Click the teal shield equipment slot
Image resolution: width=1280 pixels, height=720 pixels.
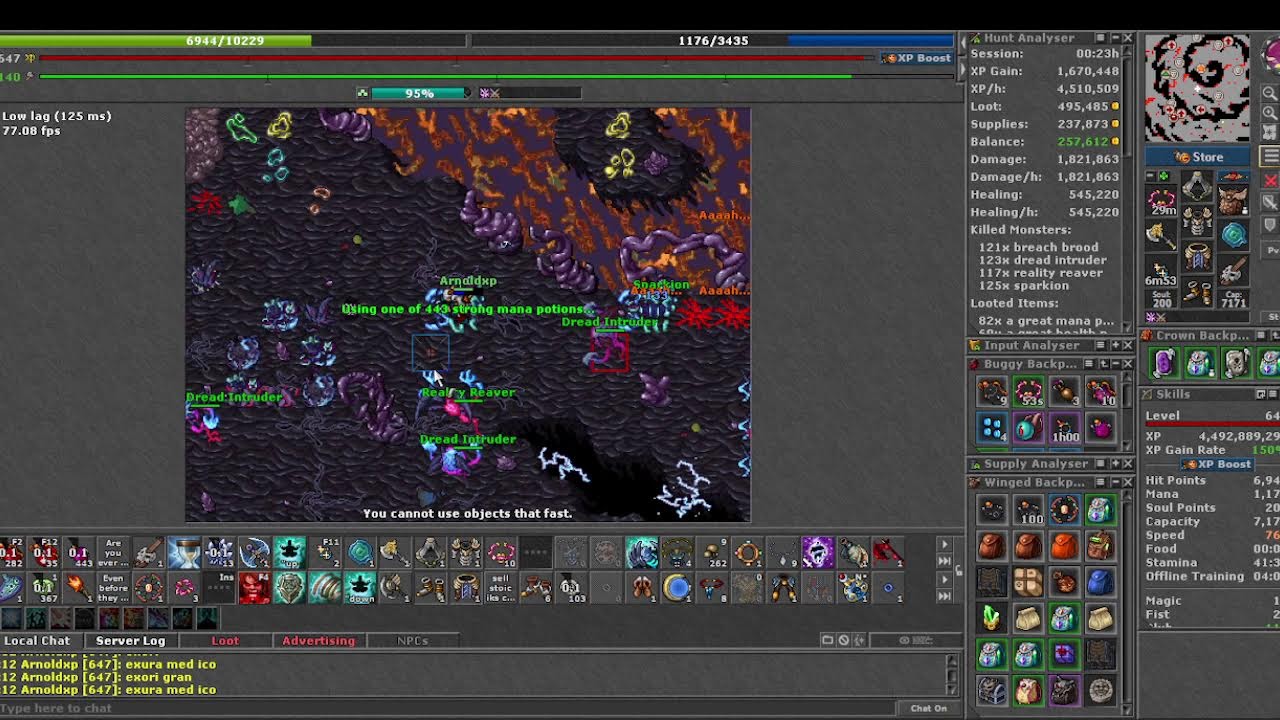tap(1233, 234)
